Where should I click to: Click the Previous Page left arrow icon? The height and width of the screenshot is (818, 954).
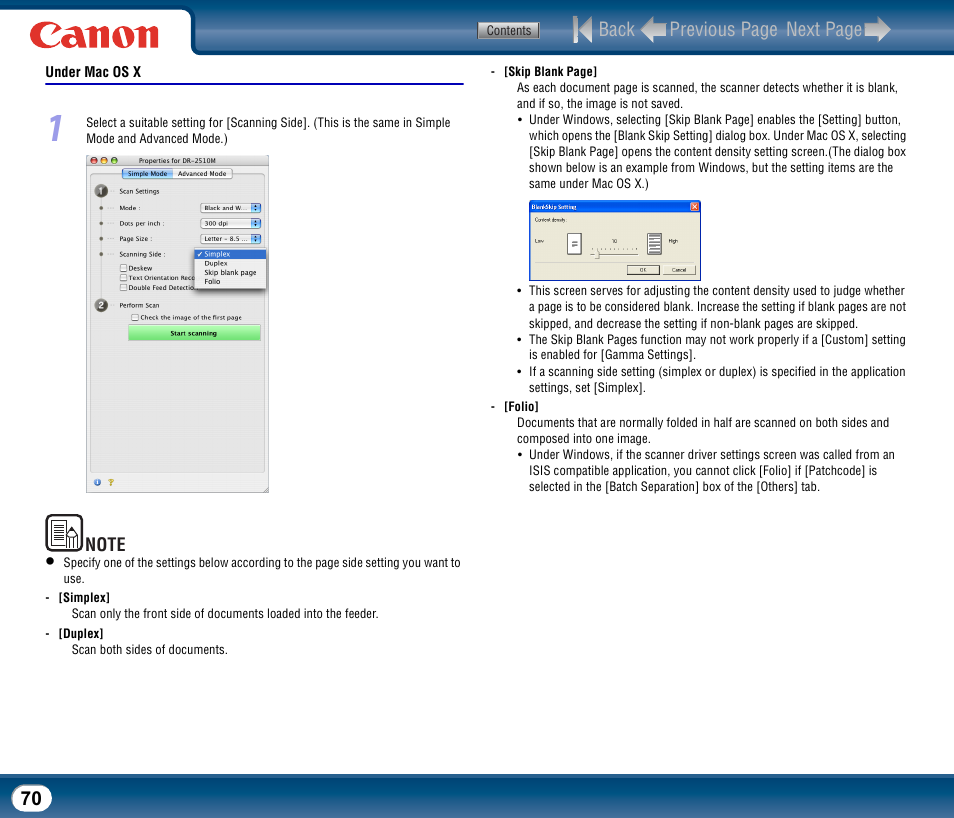click(x=653, y=29)
